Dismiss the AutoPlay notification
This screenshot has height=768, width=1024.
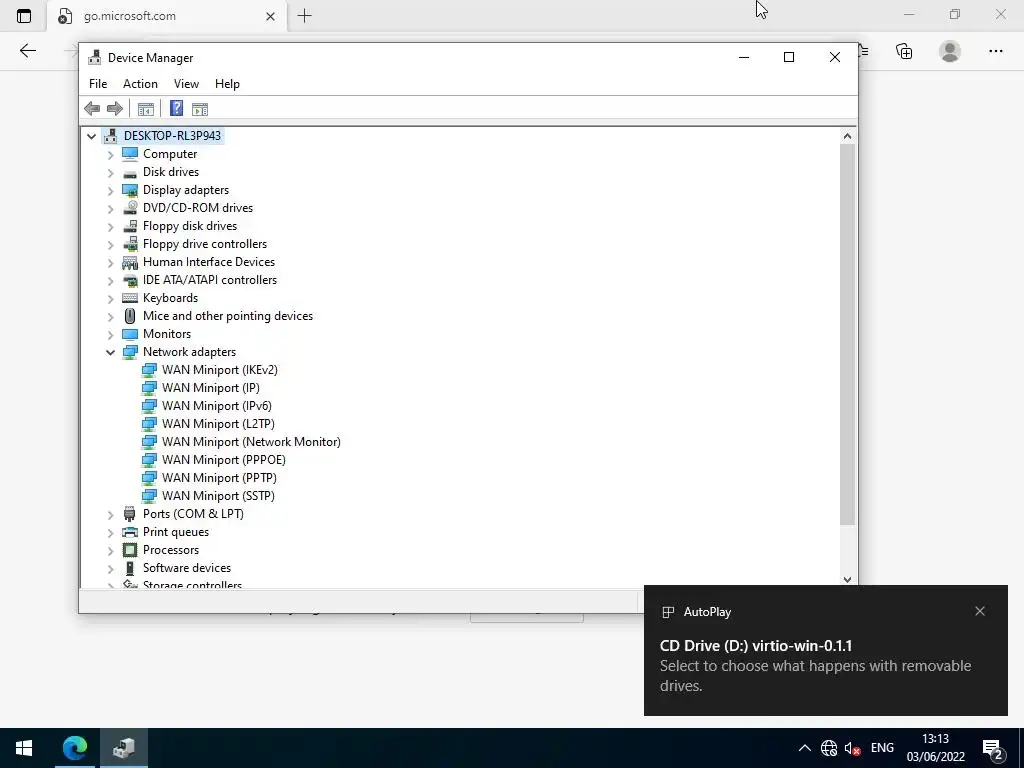pos(980,611)
